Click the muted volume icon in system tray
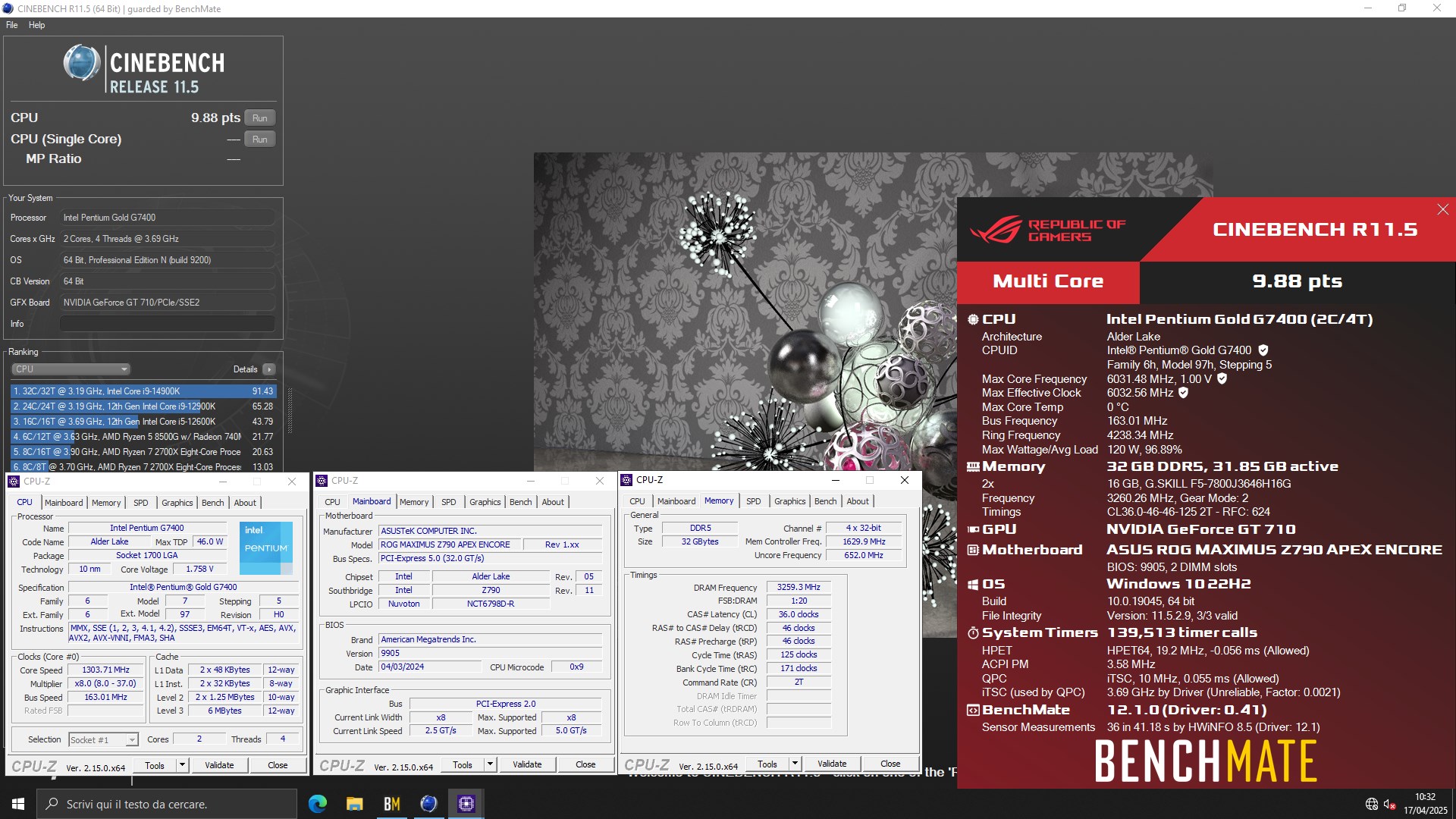This screenshot has width=1456, height=819. (x=1390, y=804)
